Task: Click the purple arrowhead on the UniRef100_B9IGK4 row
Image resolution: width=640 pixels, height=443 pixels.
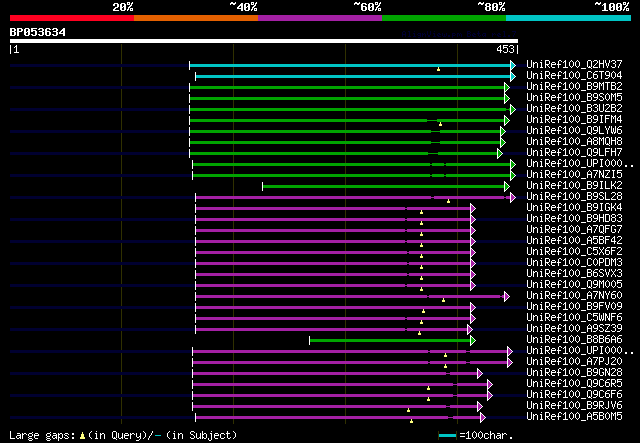Action: coord(473,209)
